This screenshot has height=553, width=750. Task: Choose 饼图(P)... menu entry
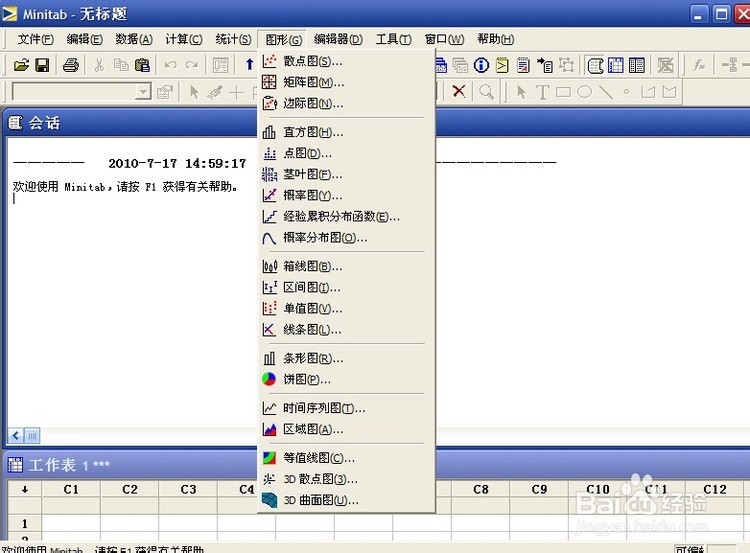coord(346,379)
